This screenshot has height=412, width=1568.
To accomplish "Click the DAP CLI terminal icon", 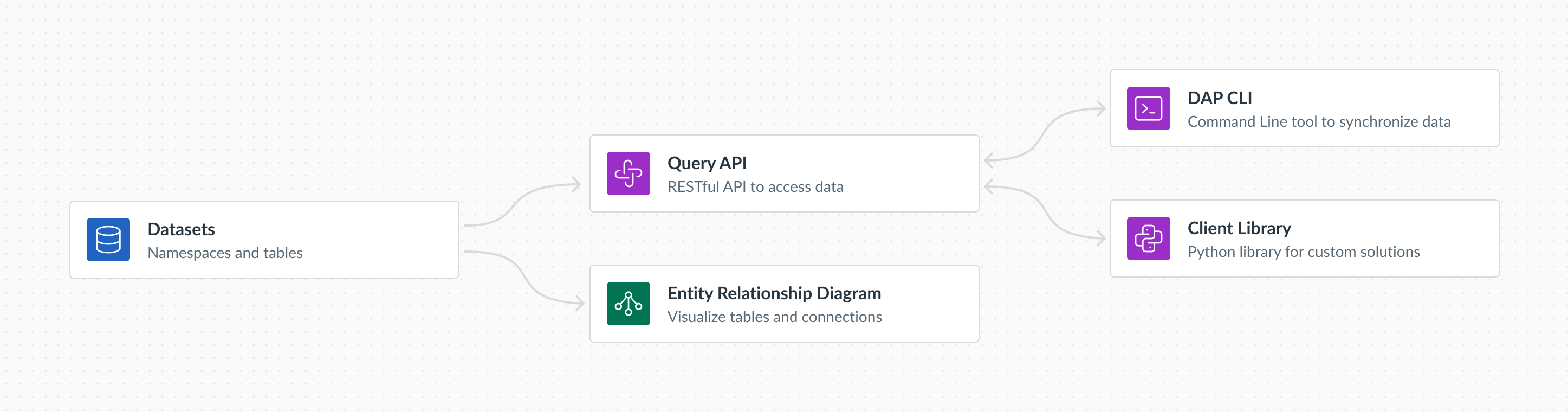I will click(x=1148, y=108).
